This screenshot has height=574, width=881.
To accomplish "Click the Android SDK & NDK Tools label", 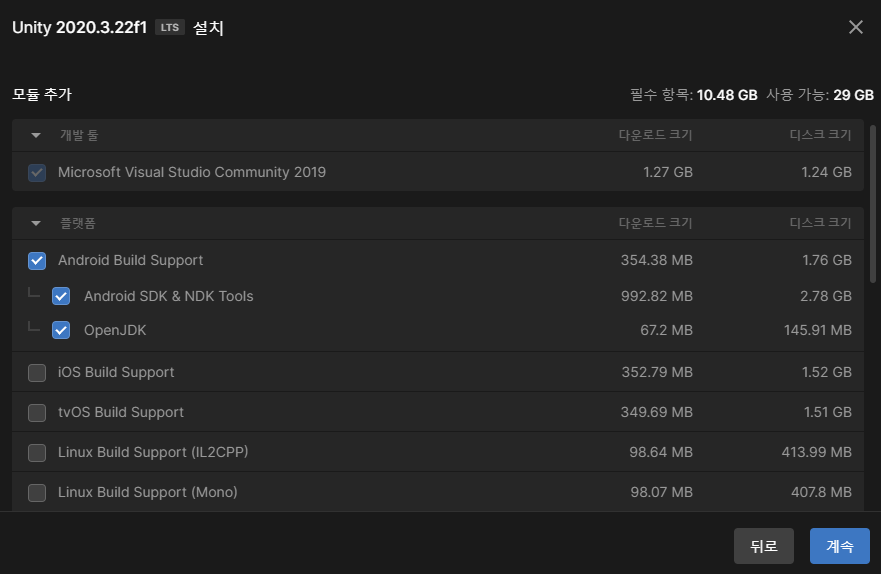I will [x=169, y=296].
